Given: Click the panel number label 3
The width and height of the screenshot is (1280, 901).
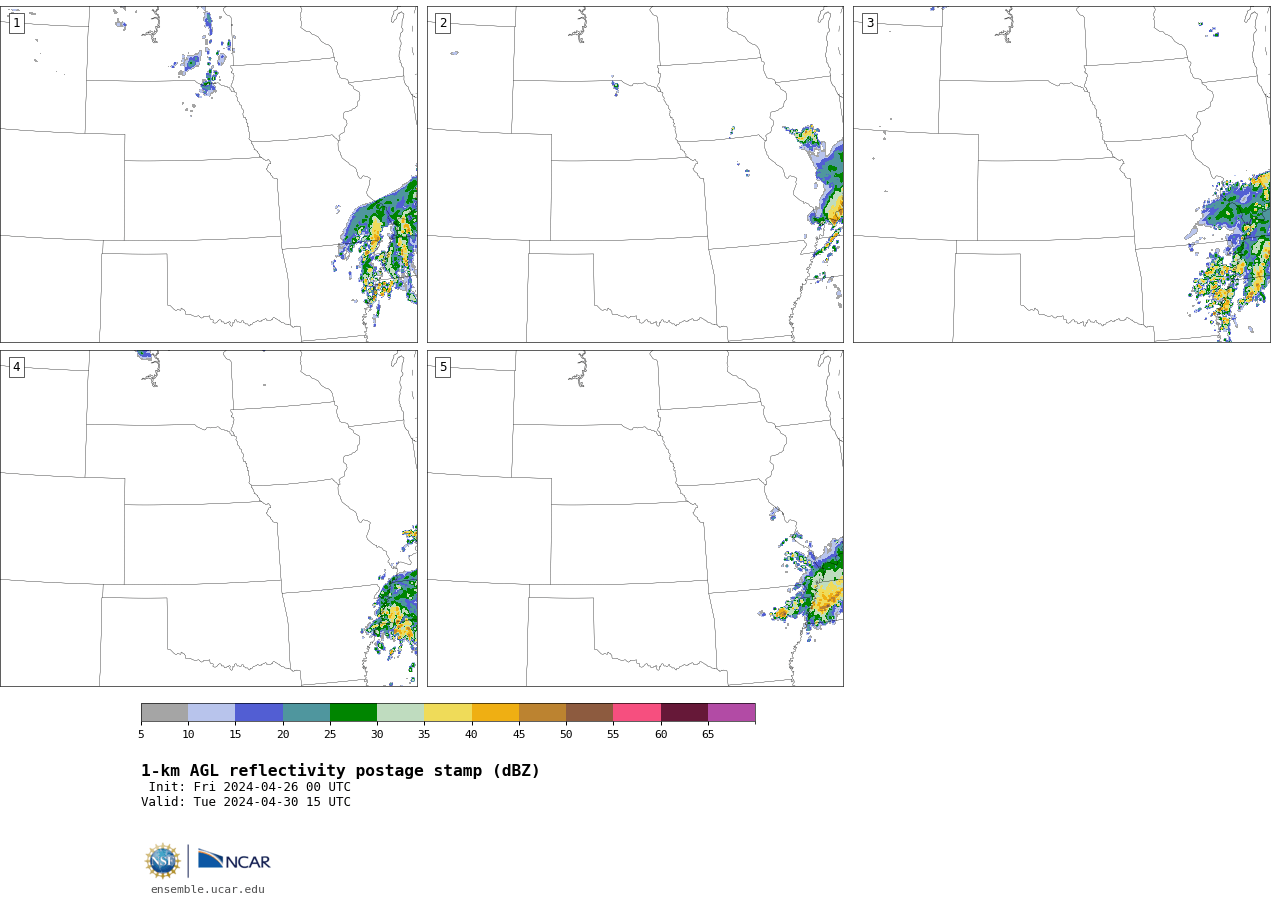Looking at the screenshot, I should pos(869,23).
